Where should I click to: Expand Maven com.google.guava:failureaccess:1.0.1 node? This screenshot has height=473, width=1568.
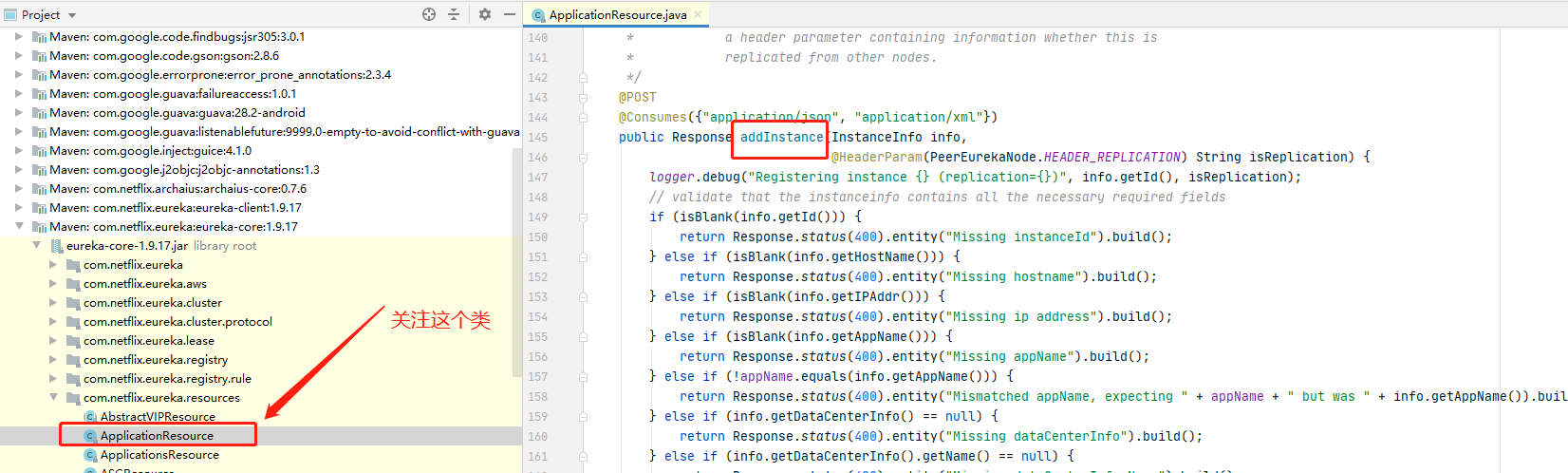click(19, 94)
